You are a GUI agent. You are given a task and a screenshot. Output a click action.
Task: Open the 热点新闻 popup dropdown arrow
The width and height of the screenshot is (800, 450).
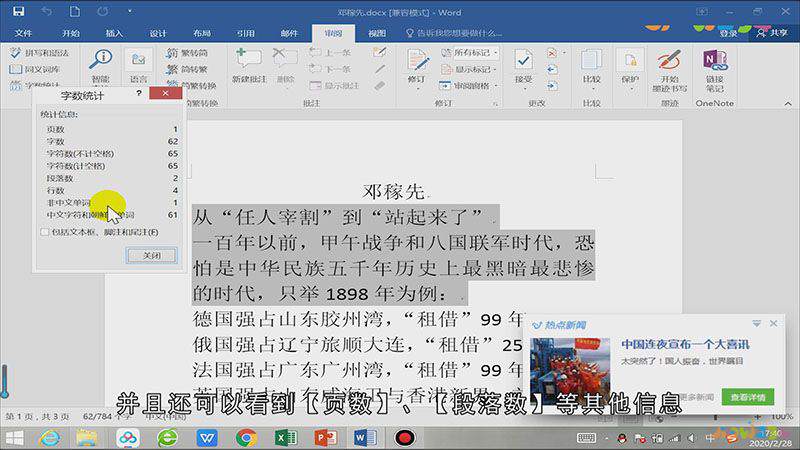click(757, 323)
